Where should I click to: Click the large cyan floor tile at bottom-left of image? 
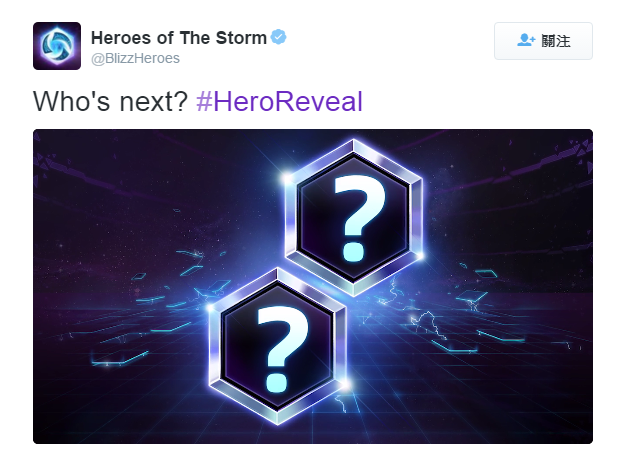pyautogui.click(x=119, y=358)
